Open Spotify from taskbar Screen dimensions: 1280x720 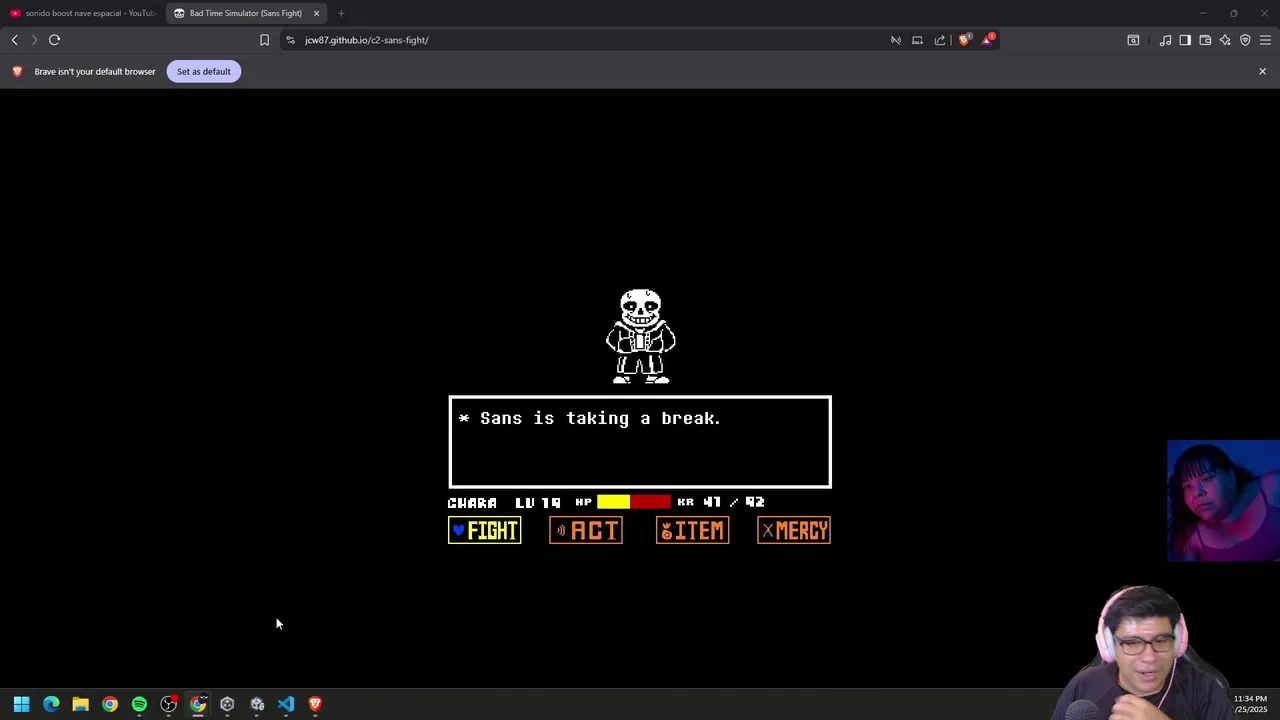coord(139,704)
